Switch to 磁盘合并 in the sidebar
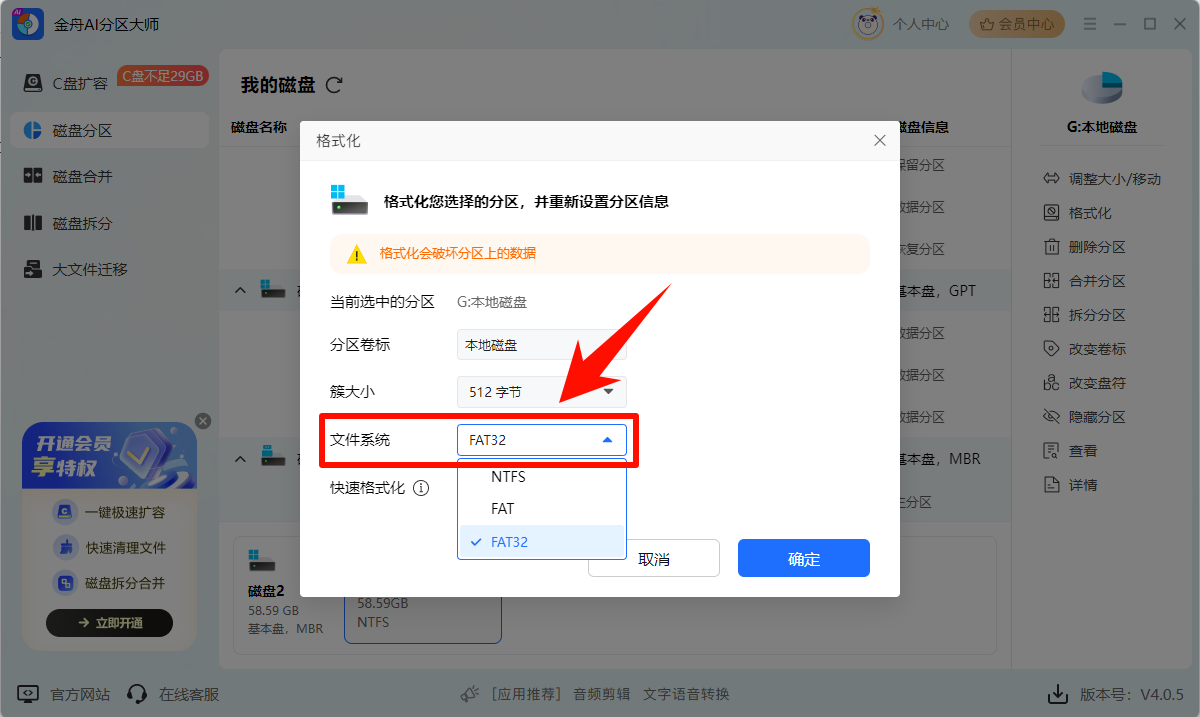The height and width of the screenshot is (717, 1200). tap(82, 177)
